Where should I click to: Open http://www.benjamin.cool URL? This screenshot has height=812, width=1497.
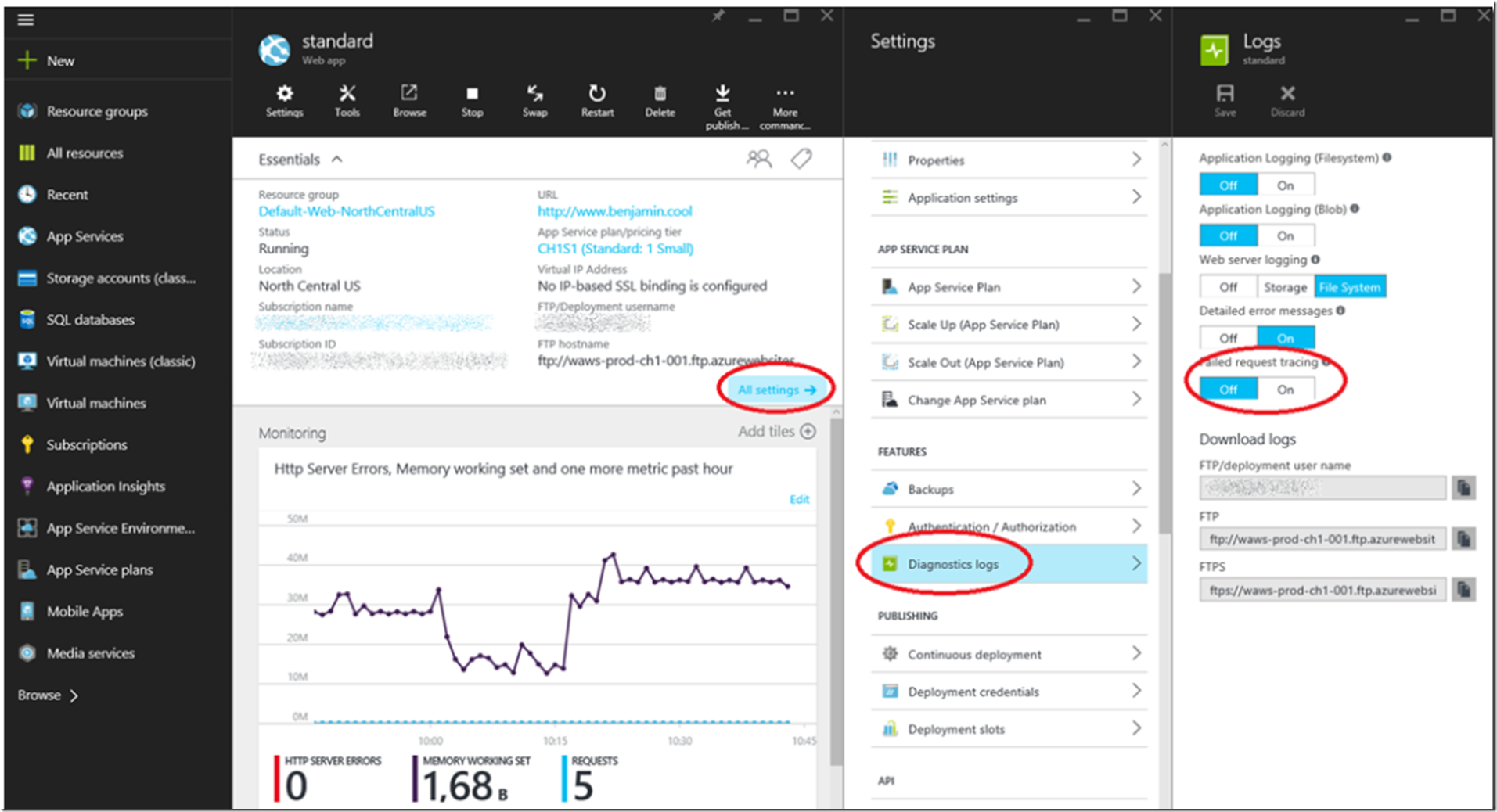[614, 211]
